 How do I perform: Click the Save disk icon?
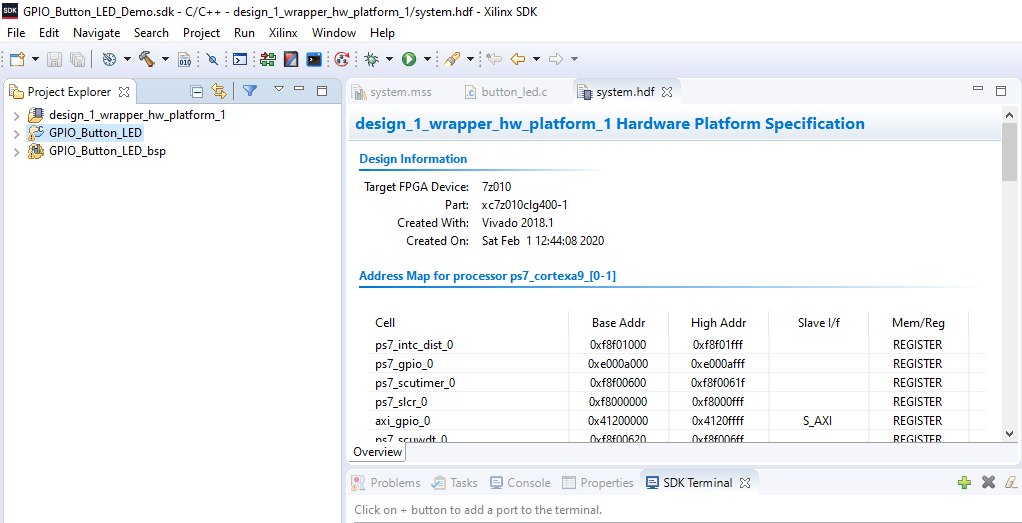pos(55,59)
